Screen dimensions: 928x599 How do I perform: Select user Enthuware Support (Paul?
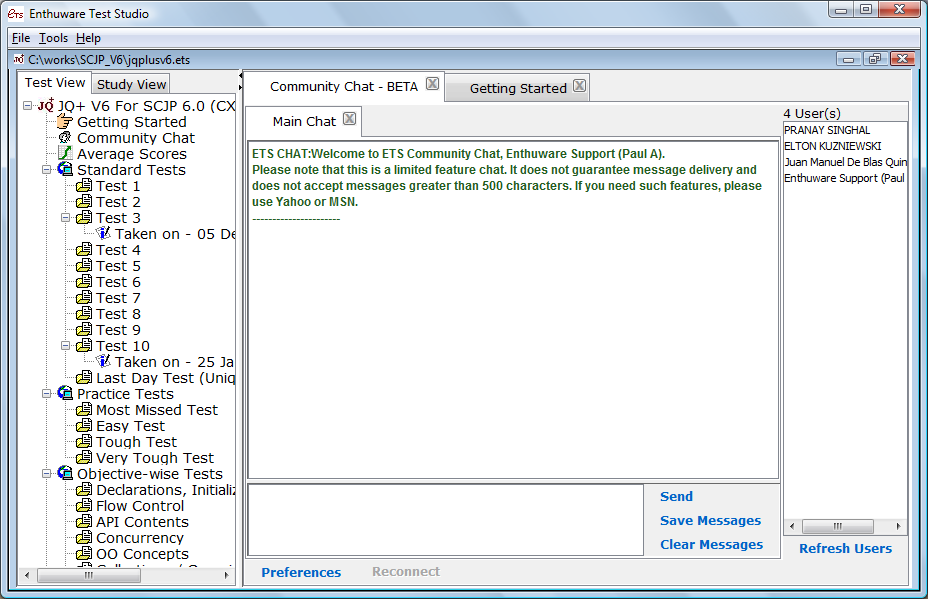click(844, 178)
